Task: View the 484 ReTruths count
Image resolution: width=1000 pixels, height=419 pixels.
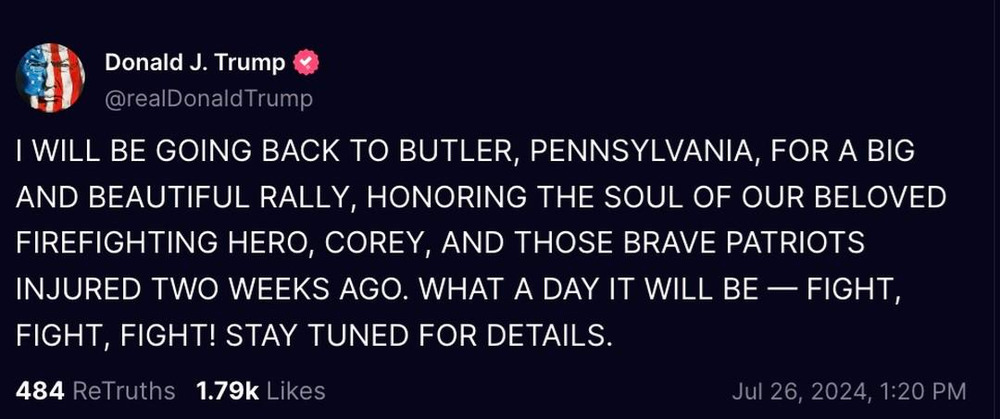Action: [40, 391]
